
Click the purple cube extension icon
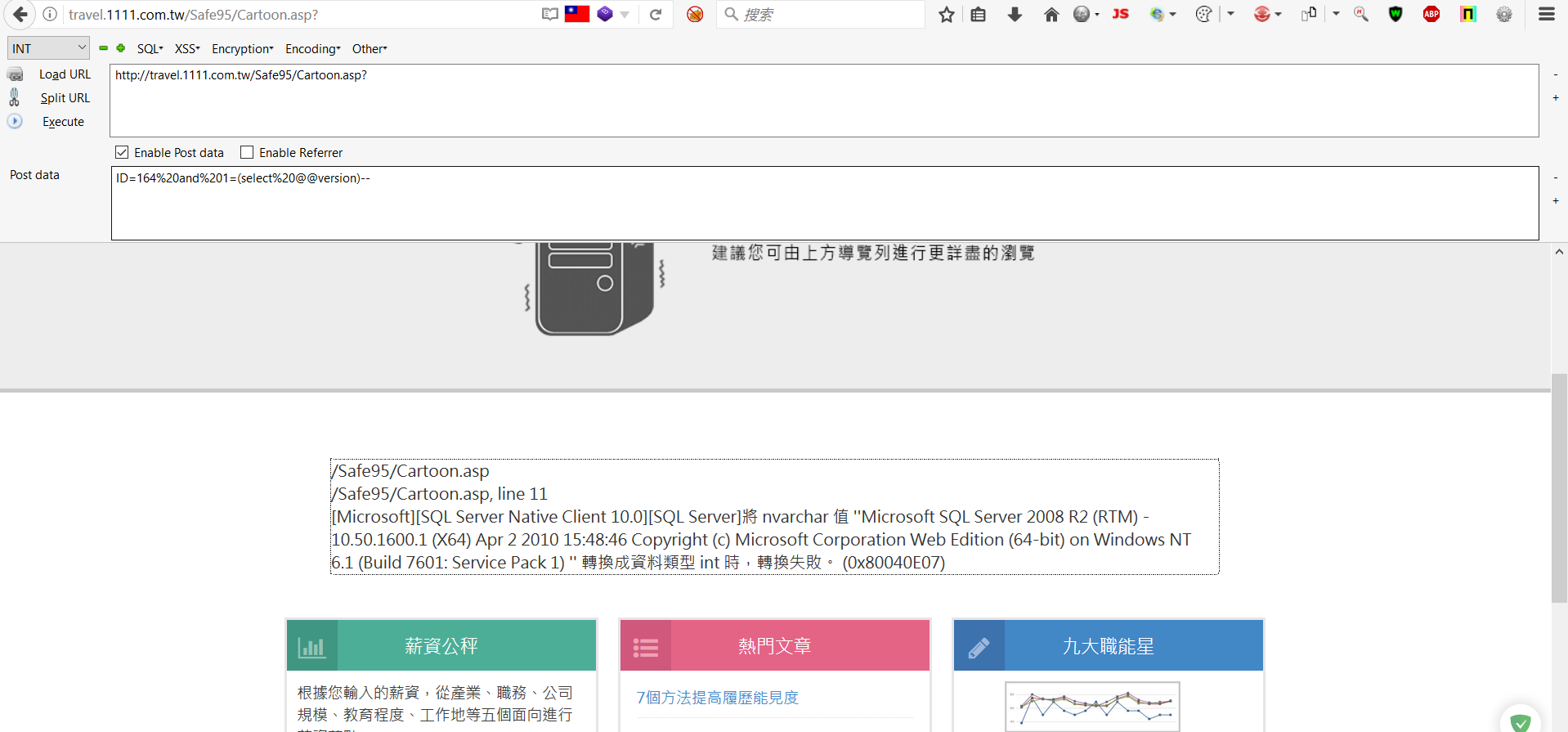tap(605, 14)
